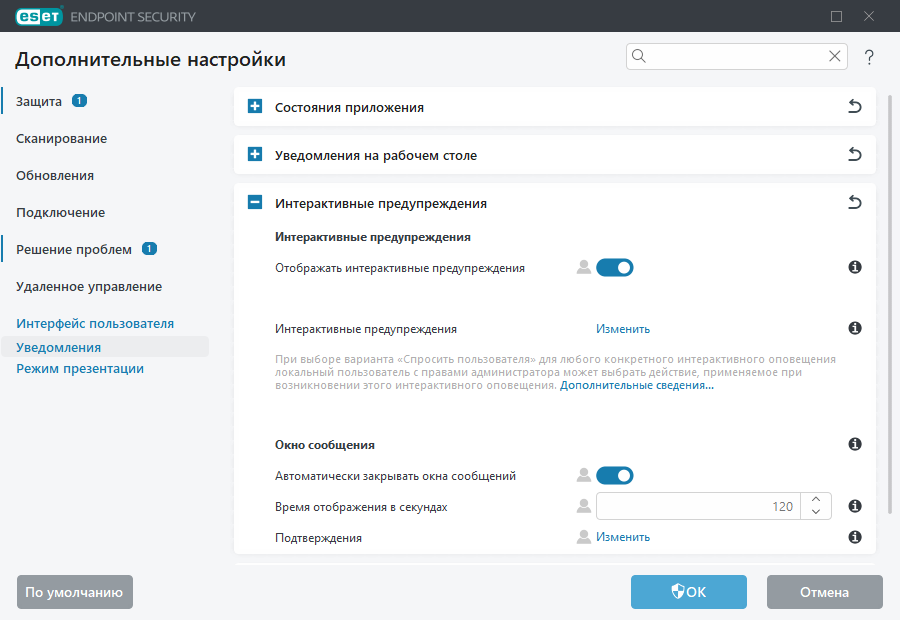The image size is (900, 620).
Task: Disable Отображать интерактивные предупреждения
Action: [615, 267]
